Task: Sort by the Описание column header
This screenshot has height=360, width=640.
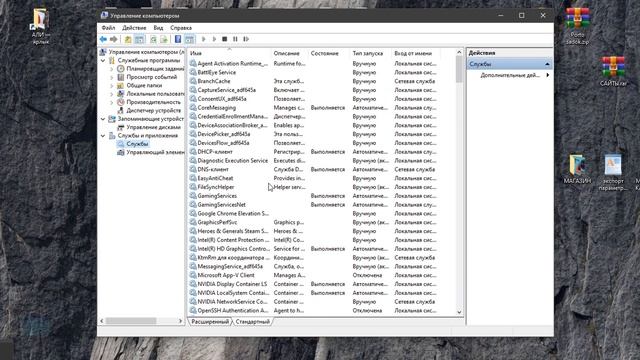Action: click(x=289, y=53)
